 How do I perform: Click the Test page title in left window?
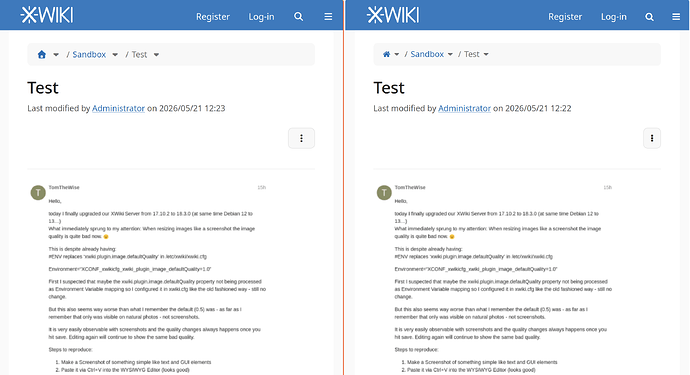tap(43, 88)
